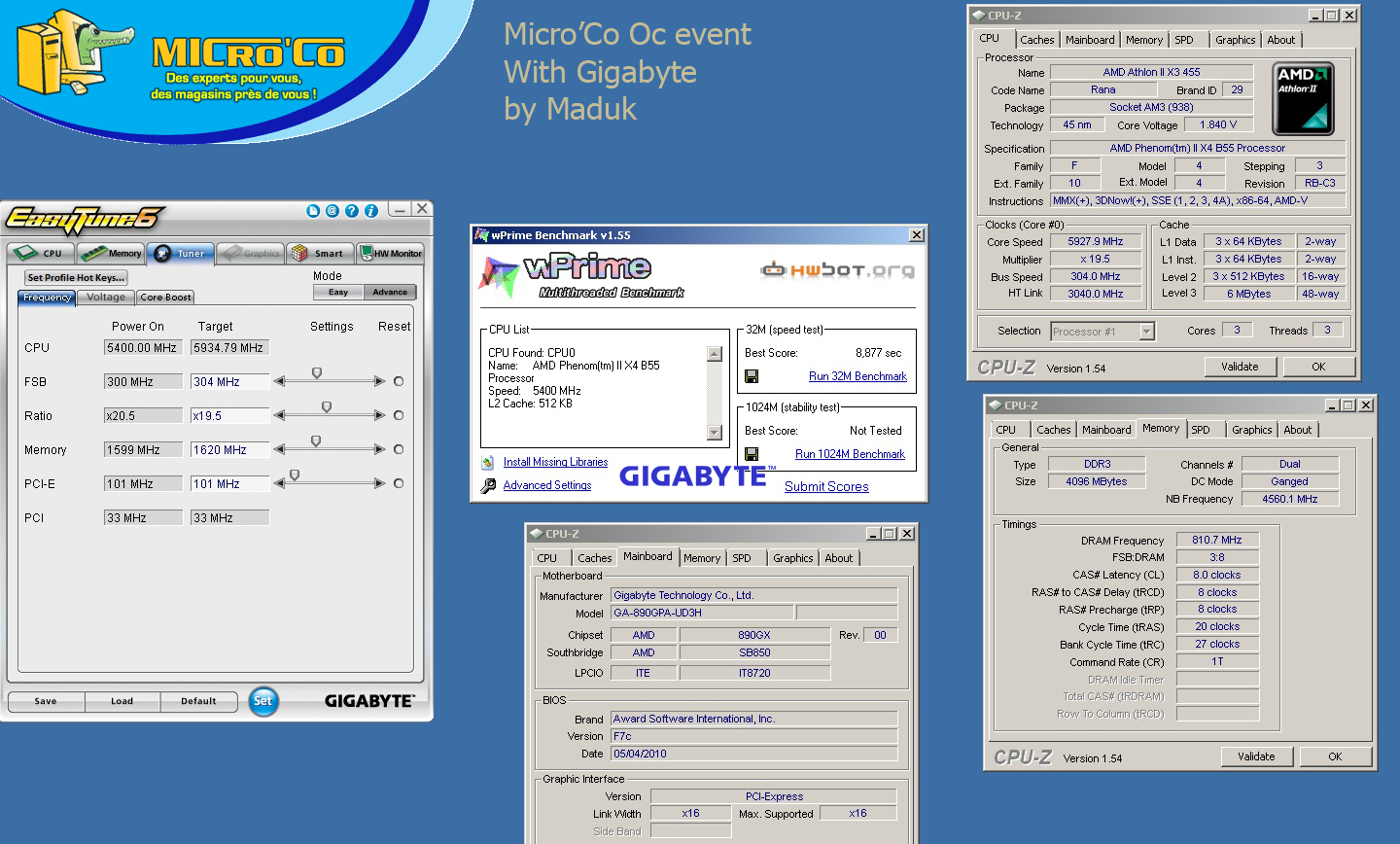Select Core Speed value 5927.9 MHz
Viewport: 1400px width, 844px height.
[1096, 241]
